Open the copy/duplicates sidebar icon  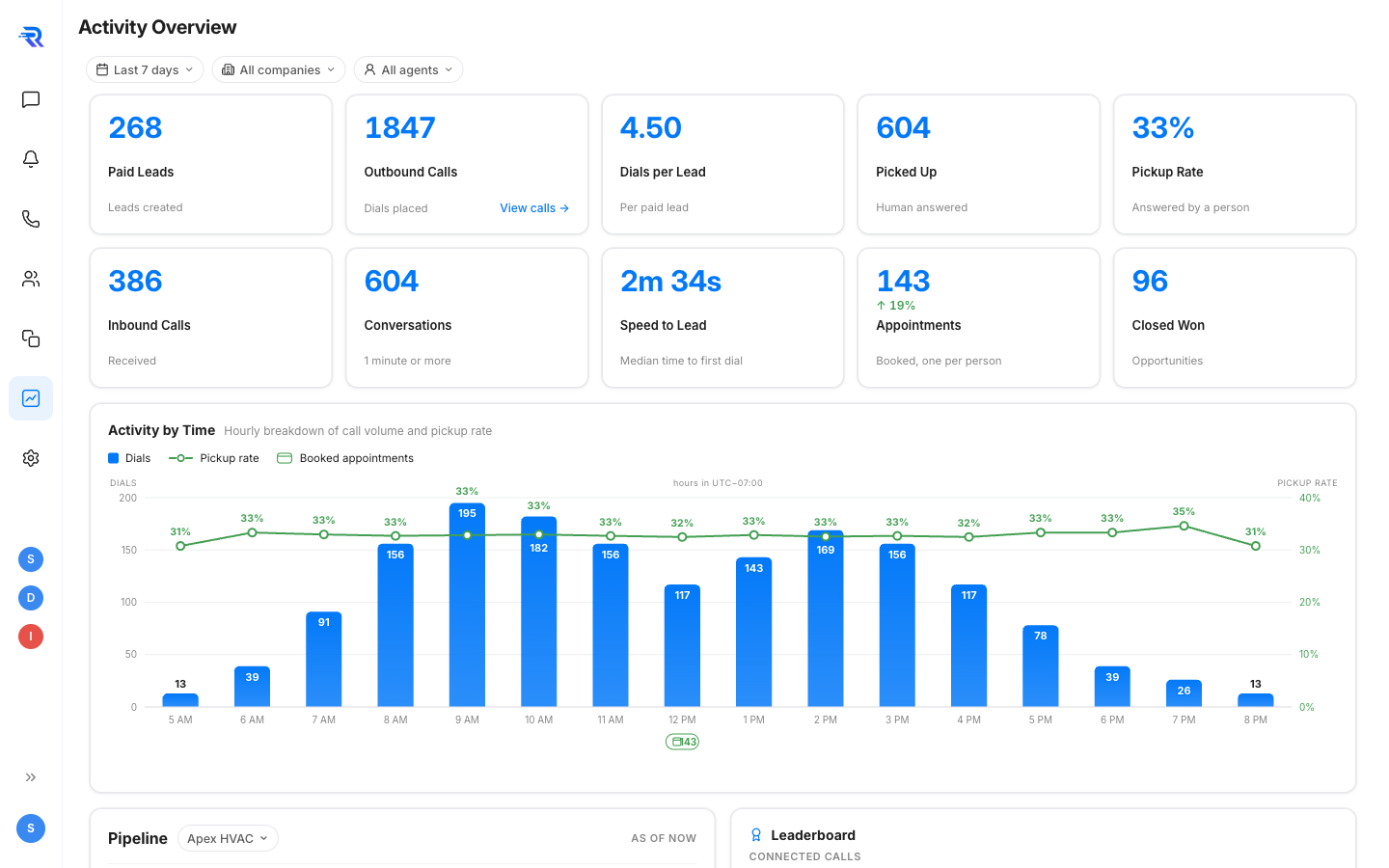click(31, 339)
